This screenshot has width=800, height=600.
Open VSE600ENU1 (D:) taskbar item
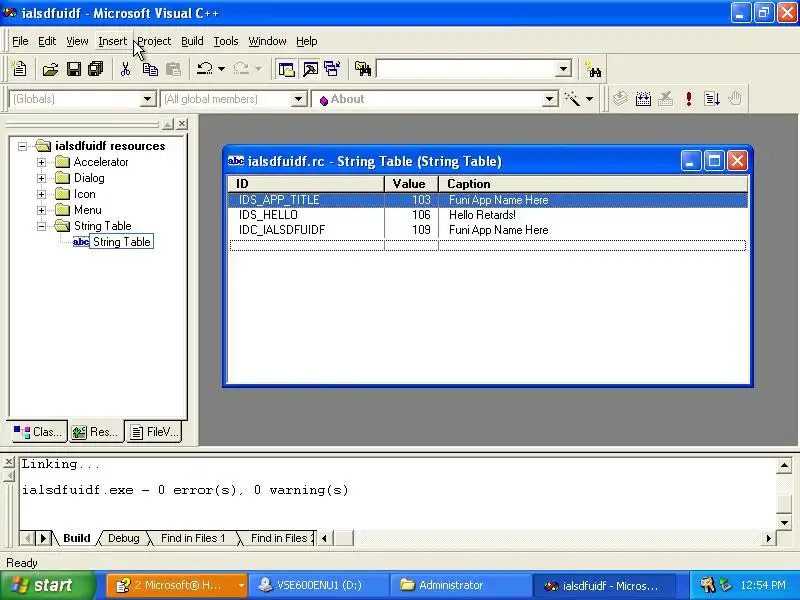[x=318, y=585]
